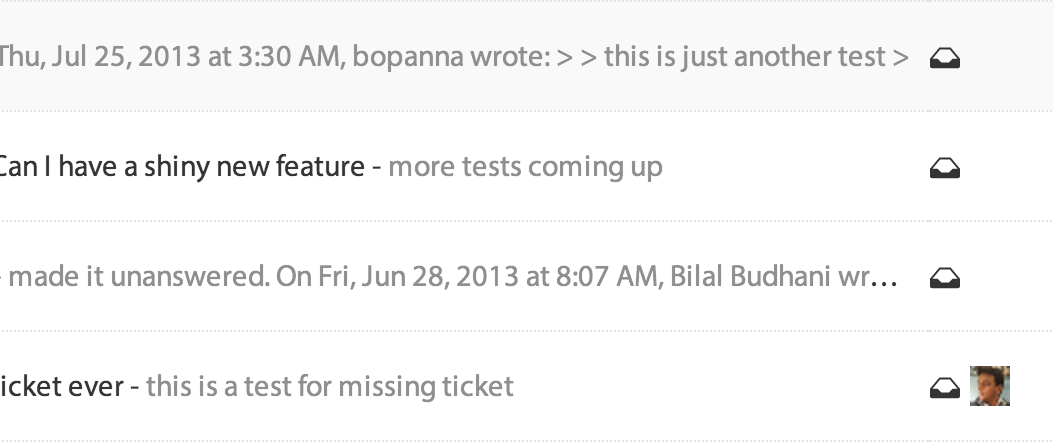This screenshot has width=1054, height=444.
Task: Open the "Can I have a shiny new feature" ticket
Action: coord(180,166)
